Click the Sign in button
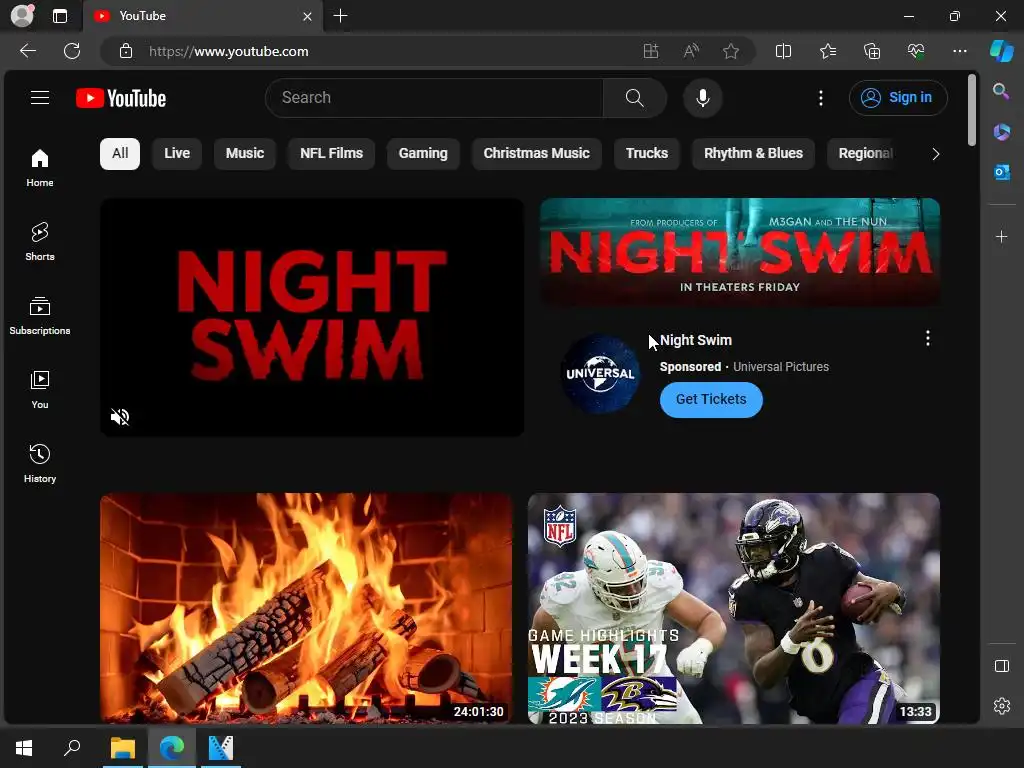 click(x=898, y=98)
